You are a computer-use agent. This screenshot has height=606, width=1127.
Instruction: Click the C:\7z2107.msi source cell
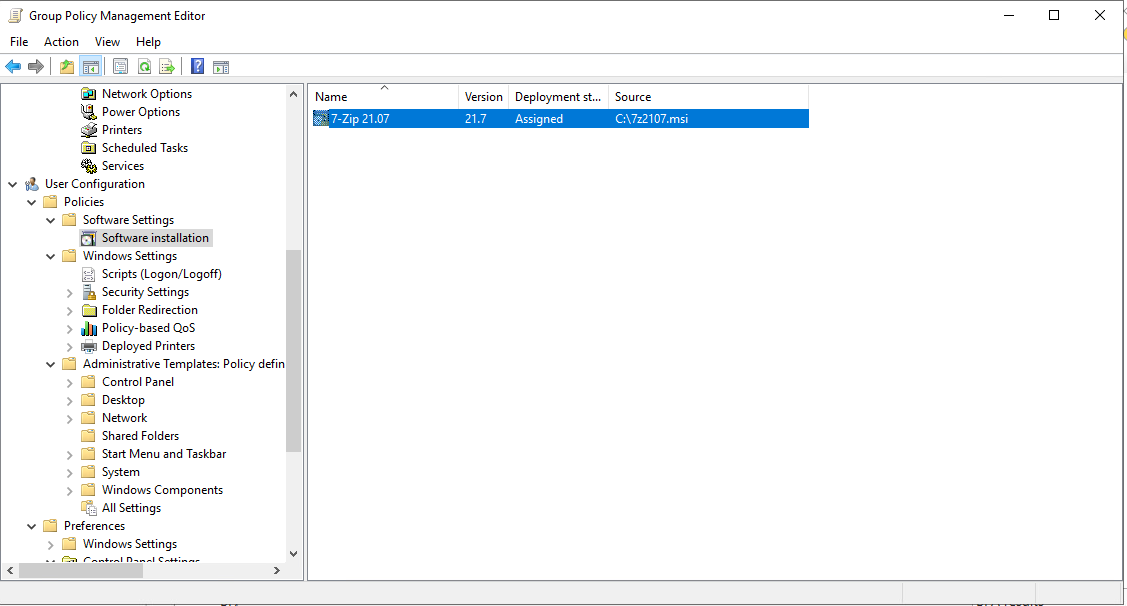click(651, 119)
